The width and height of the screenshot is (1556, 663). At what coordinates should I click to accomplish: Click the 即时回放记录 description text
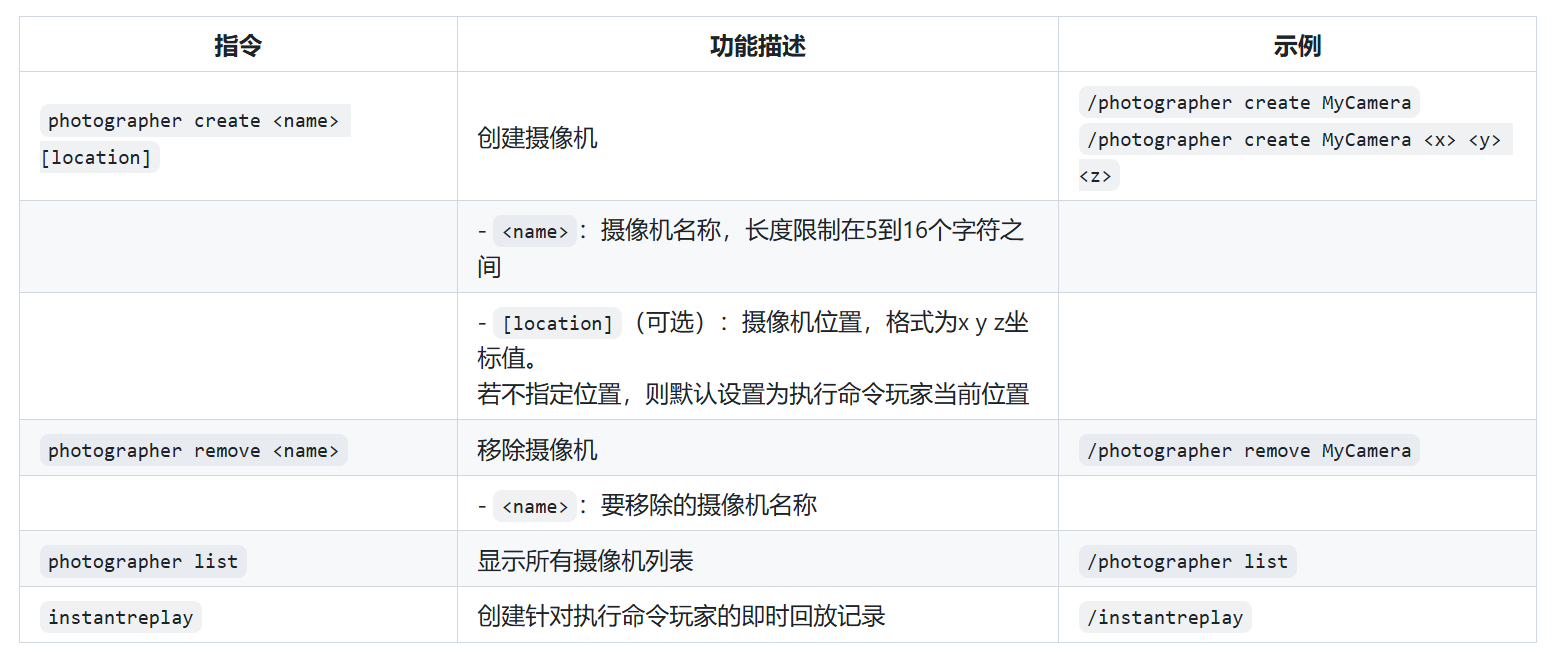point(681,616)
